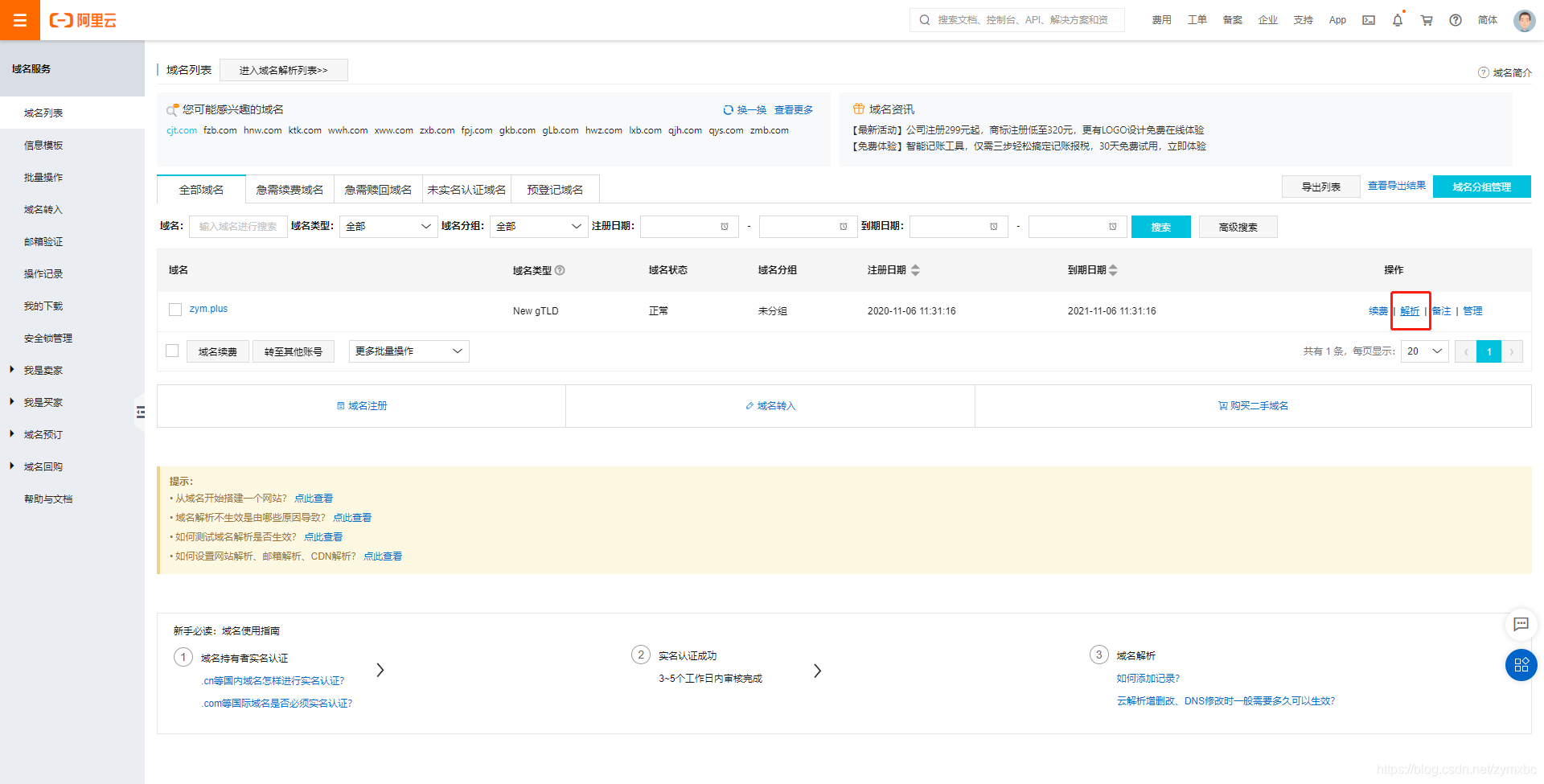1544x784 pixels.
Task: Sort by 注册日期 column
Action: (x=915, y=270)
